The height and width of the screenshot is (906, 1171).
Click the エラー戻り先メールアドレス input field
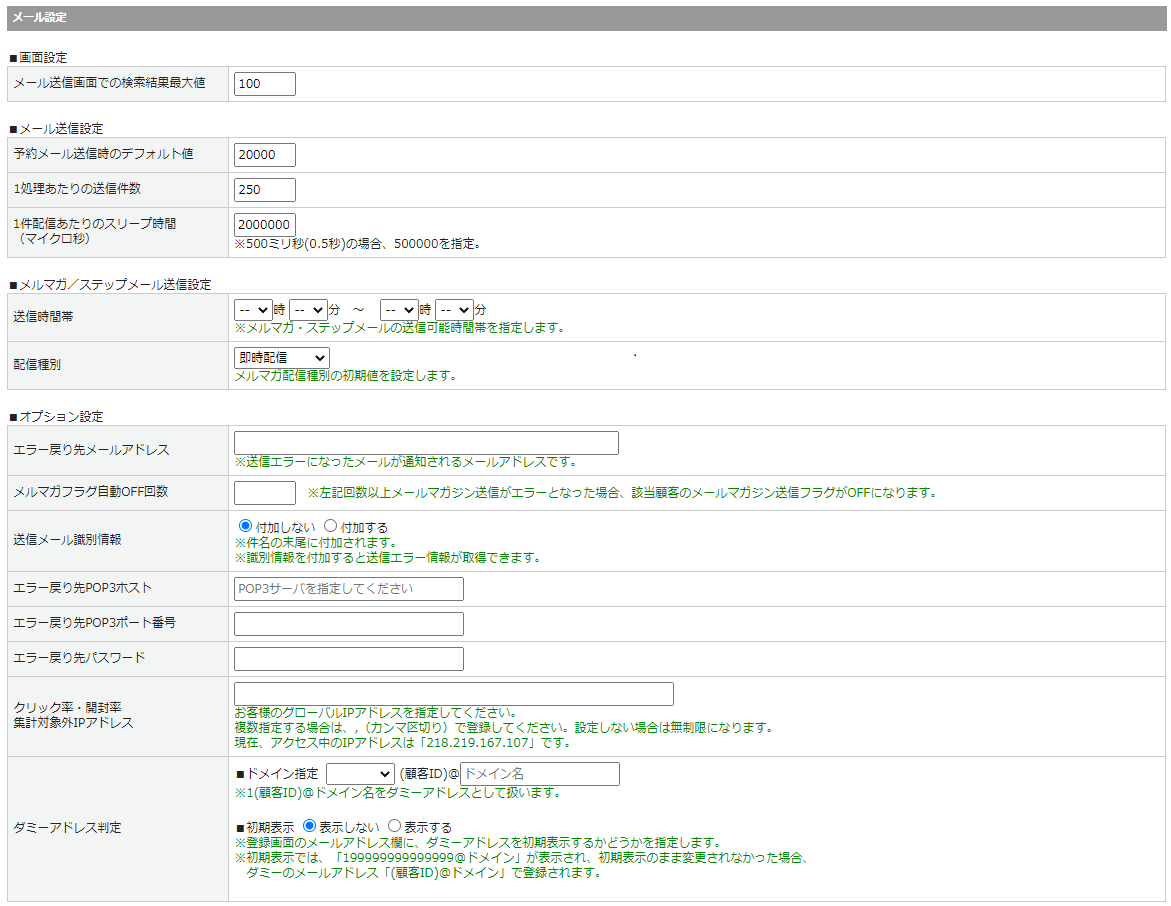[x=426, y=443]
